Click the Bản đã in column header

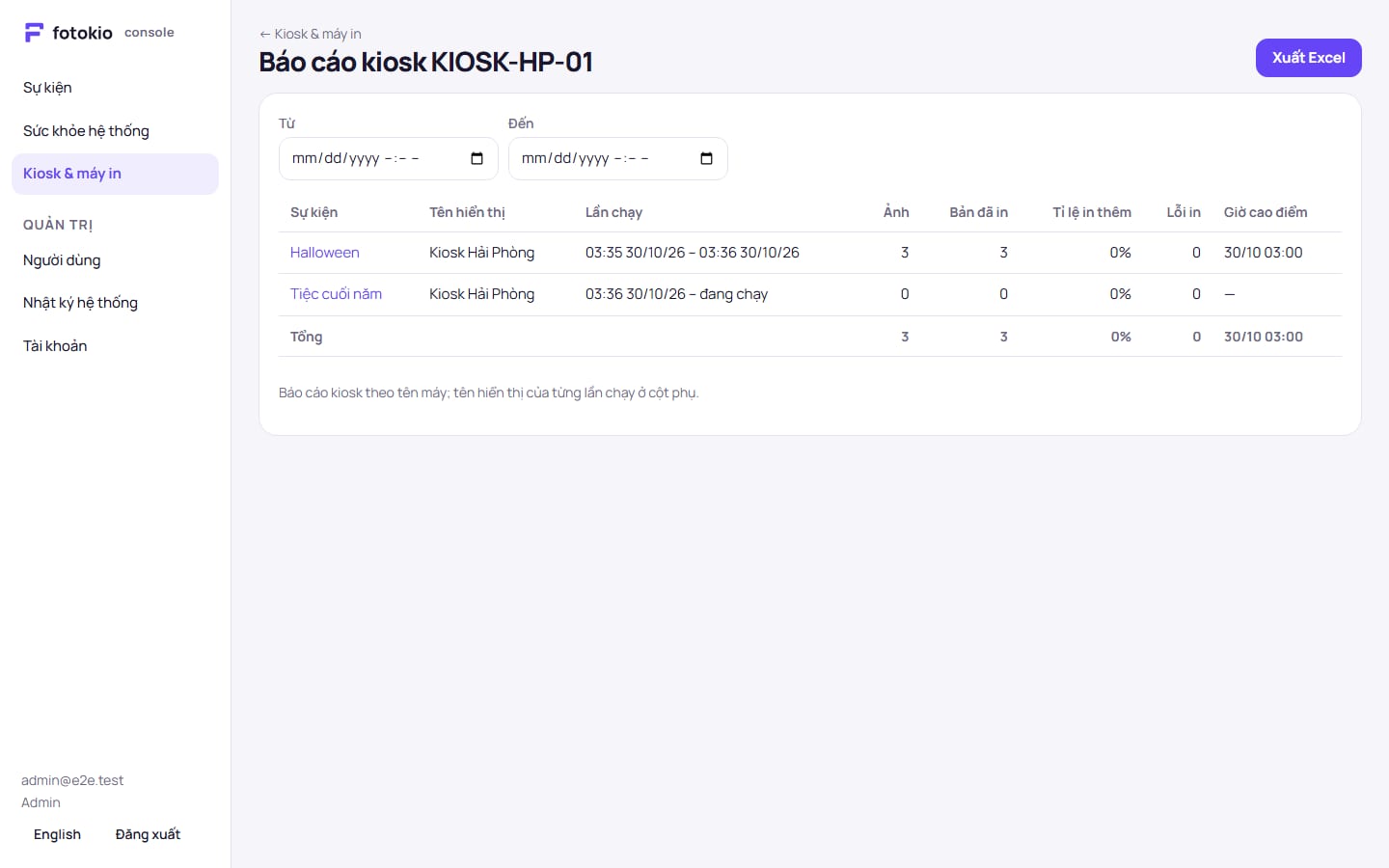tap(978, 212)
